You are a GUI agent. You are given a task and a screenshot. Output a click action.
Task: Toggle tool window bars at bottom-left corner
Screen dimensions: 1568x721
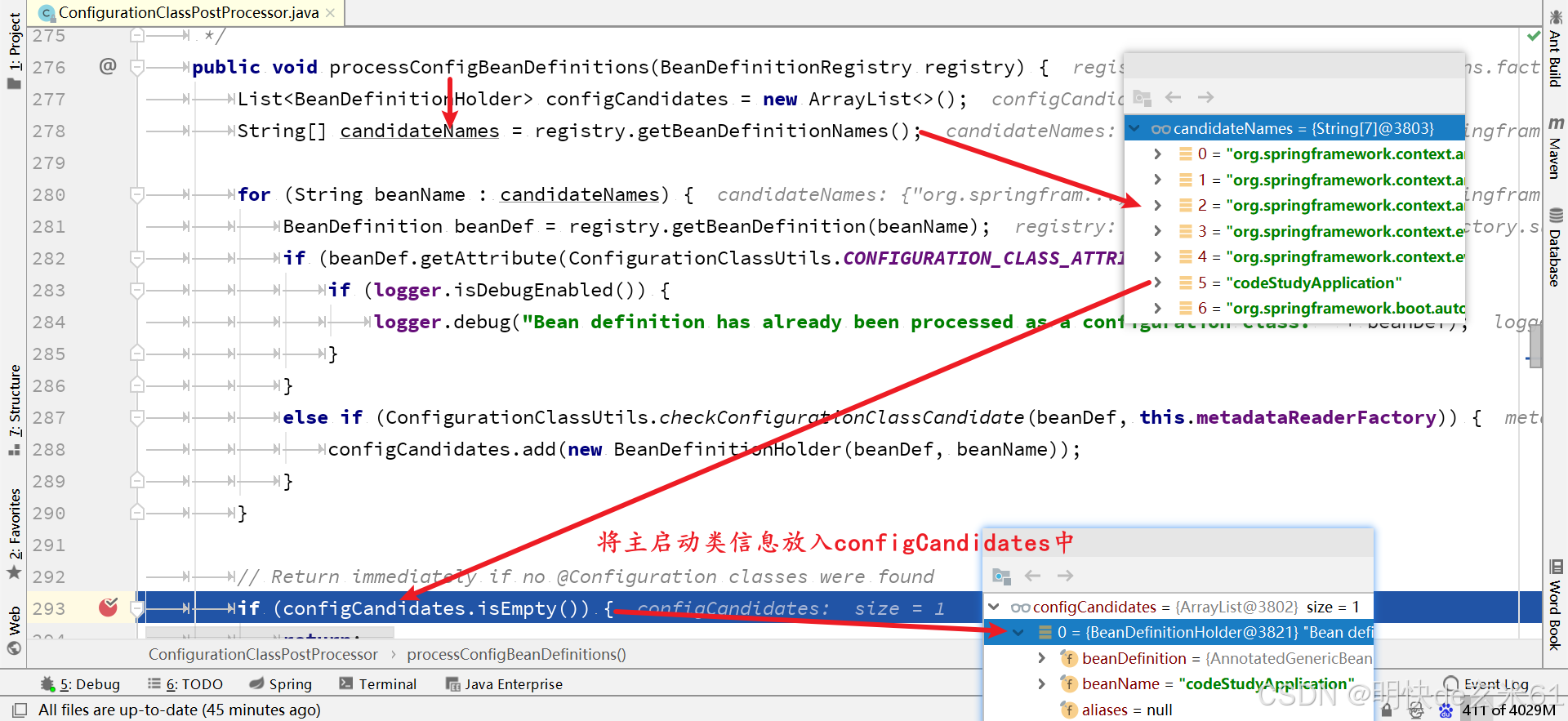click(x=20, y=710)
